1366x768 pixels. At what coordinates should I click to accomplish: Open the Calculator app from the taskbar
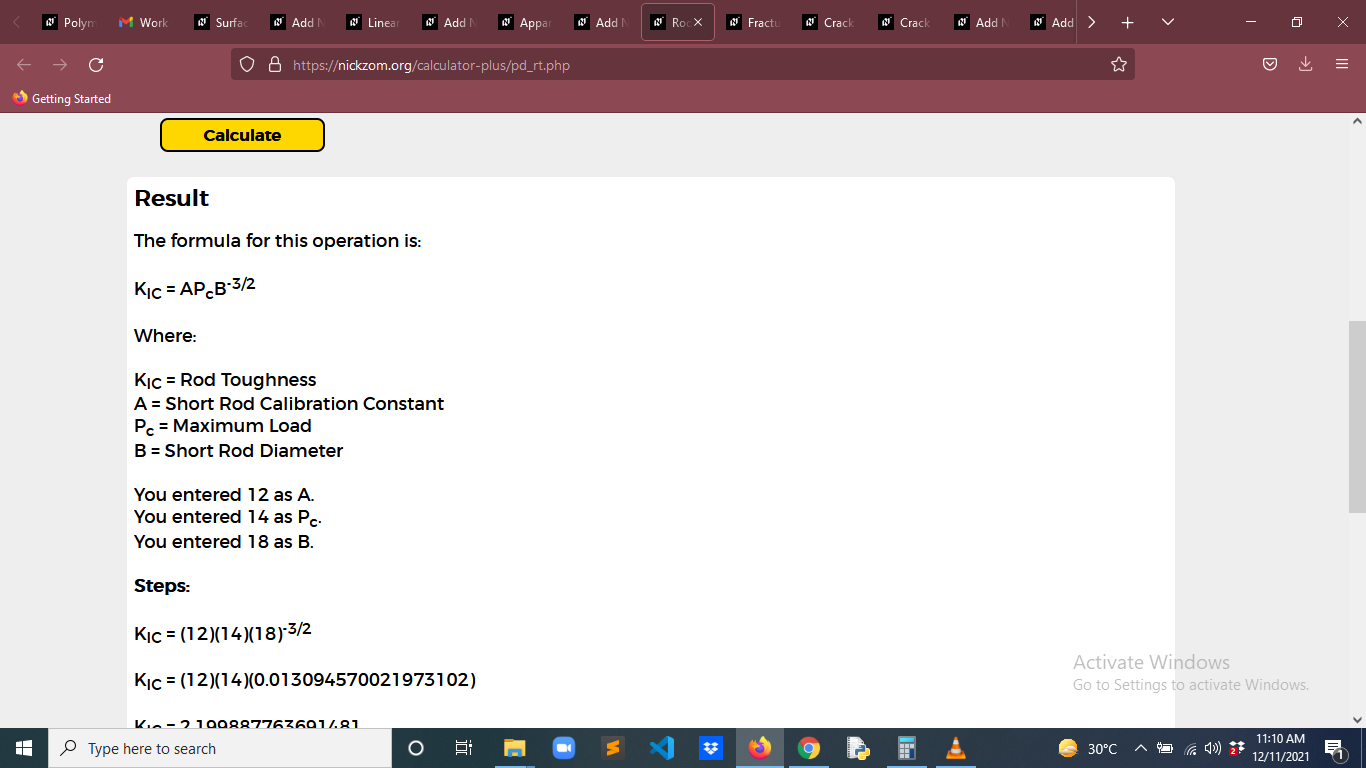[x=907, y=748]
